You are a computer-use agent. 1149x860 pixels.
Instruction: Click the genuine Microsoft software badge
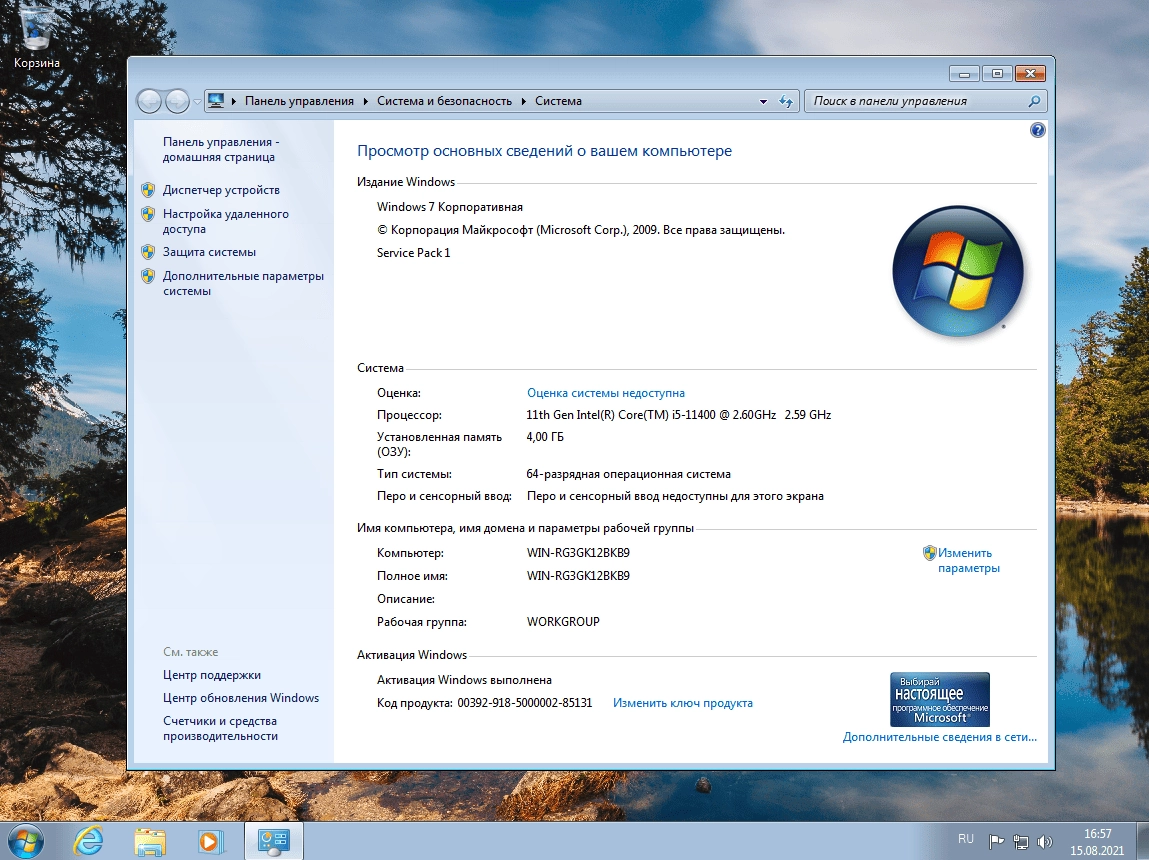point(939,700)
